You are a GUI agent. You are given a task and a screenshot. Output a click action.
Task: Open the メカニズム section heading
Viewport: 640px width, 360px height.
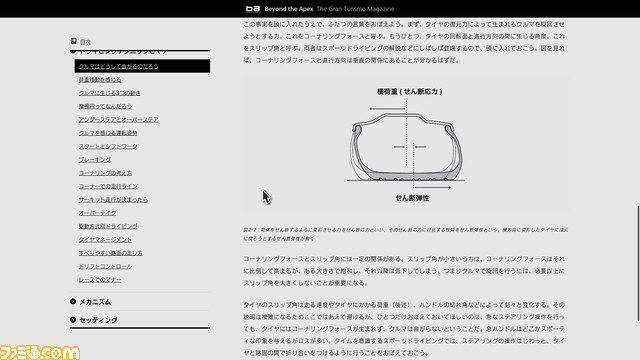[95, 302]
